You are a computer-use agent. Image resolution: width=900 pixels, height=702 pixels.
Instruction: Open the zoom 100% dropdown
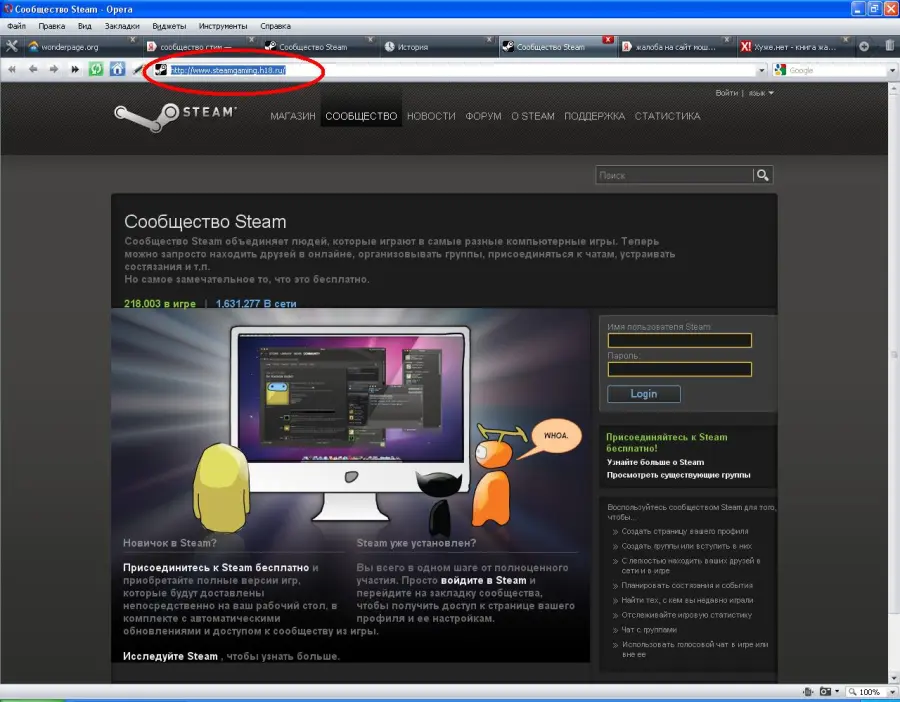click(891, 692)
